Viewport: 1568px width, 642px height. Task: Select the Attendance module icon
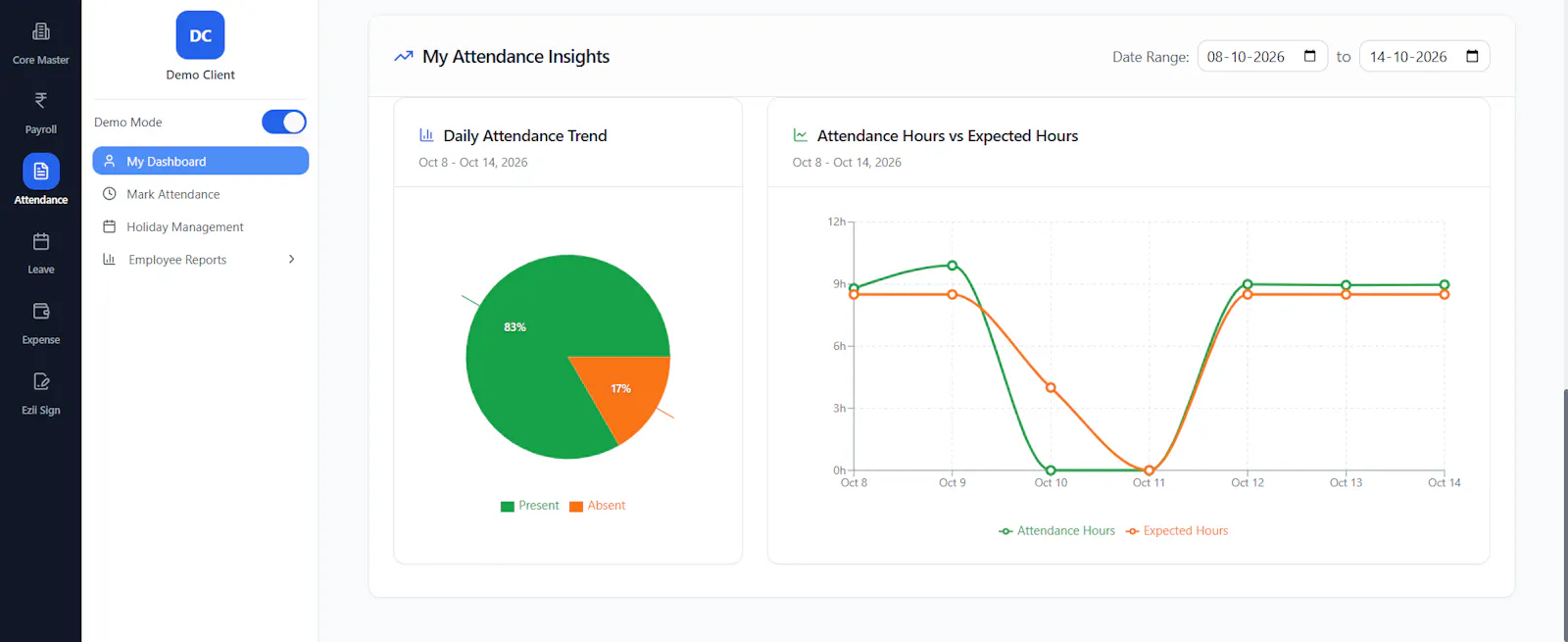pos(41,172)
